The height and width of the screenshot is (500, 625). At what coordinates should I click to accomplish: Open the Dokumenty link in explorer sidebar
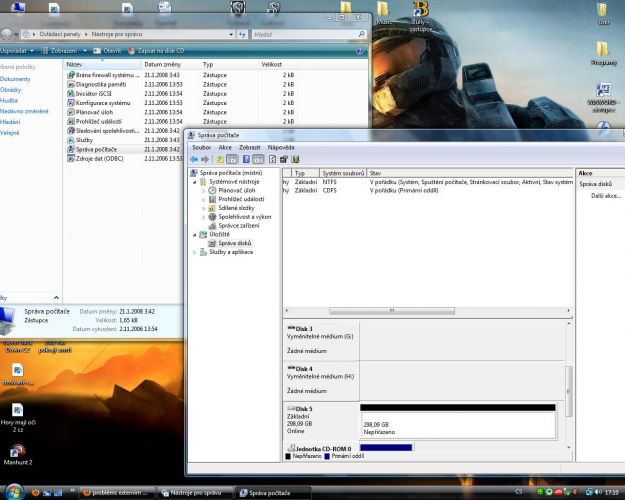[x=15, y=79]
